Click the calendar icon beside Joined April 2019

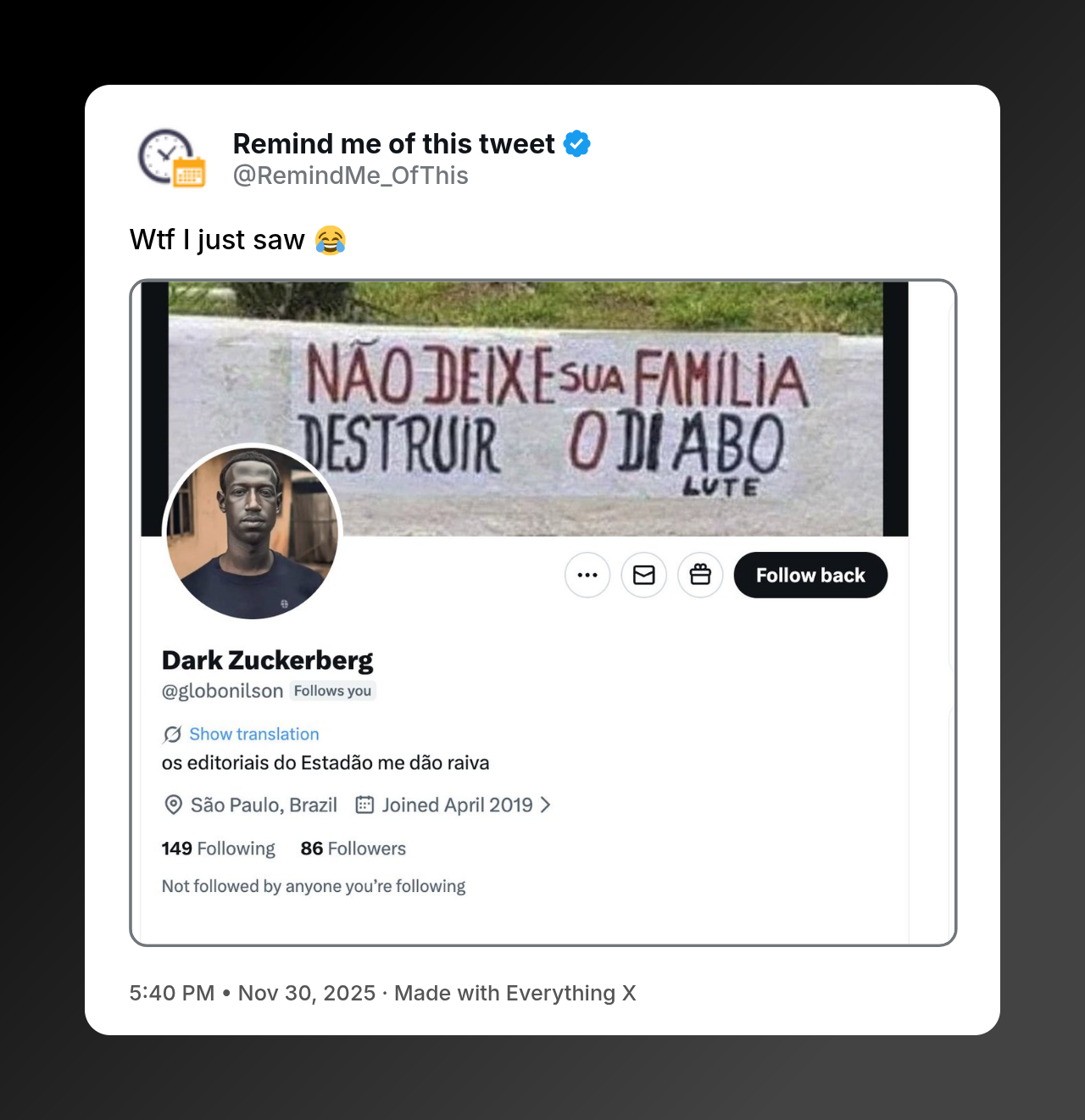click(x=364, y=805)
